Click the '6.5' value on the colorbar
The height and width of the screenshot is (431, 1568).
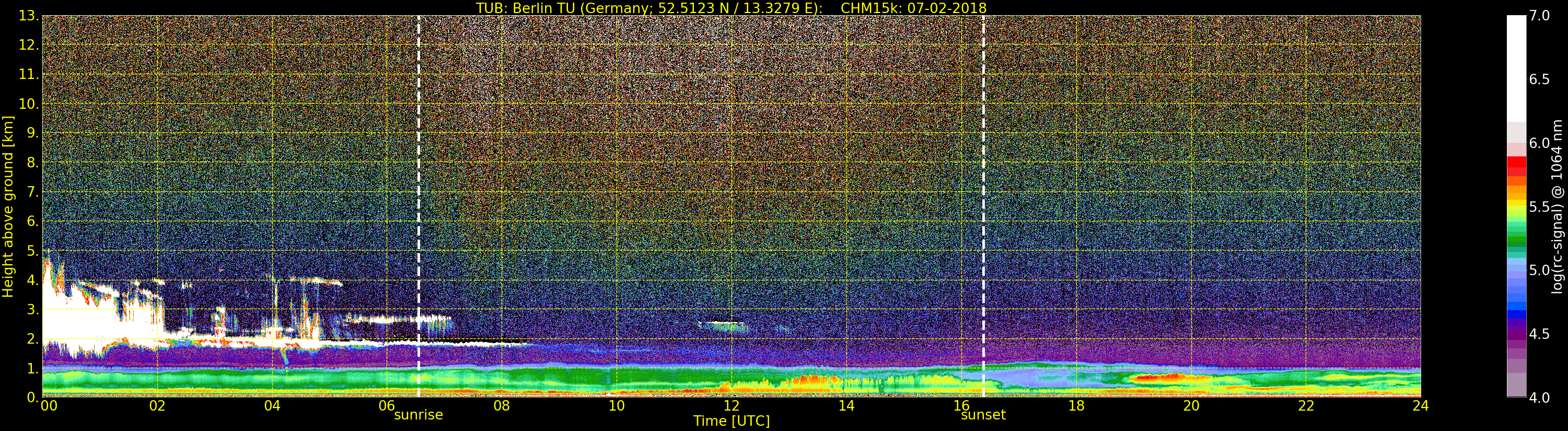click(x=1539, y=80)
